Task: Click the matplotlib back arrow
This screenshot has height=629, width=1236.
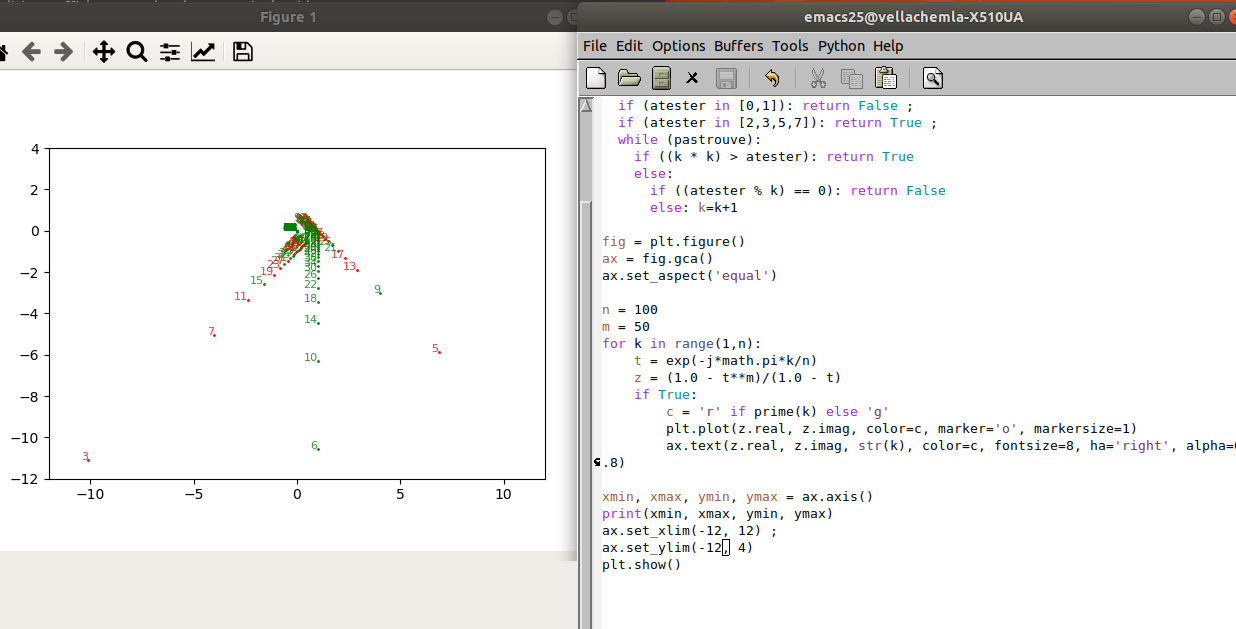Action: click(x=30, y=52)
